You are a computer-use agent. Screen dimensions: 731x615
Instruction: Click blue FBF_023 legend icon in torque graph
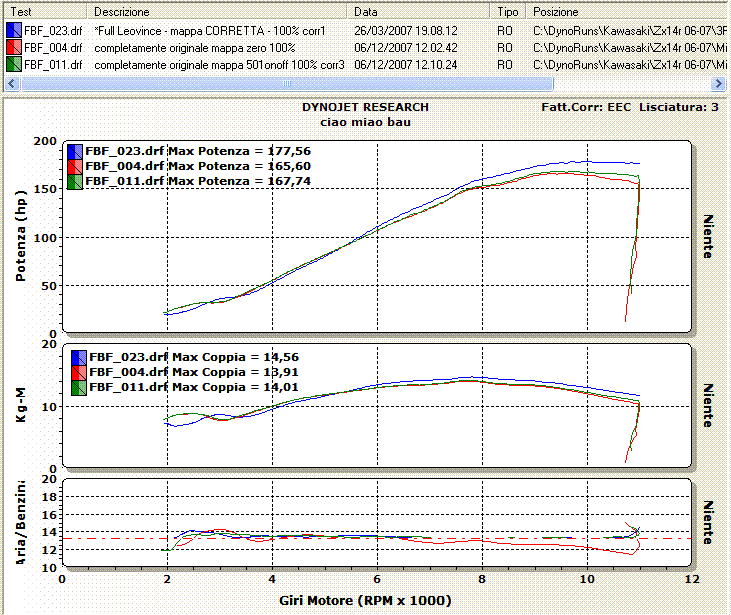pos(77,357)
